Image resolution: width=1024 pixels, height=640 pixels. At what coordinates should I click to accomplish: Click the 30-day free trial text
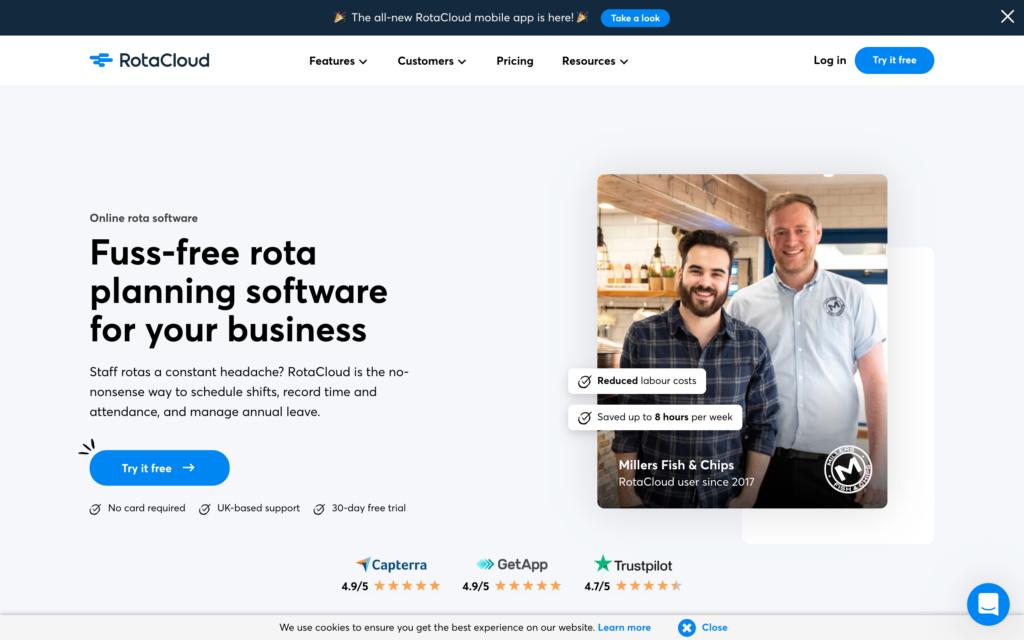368,508
